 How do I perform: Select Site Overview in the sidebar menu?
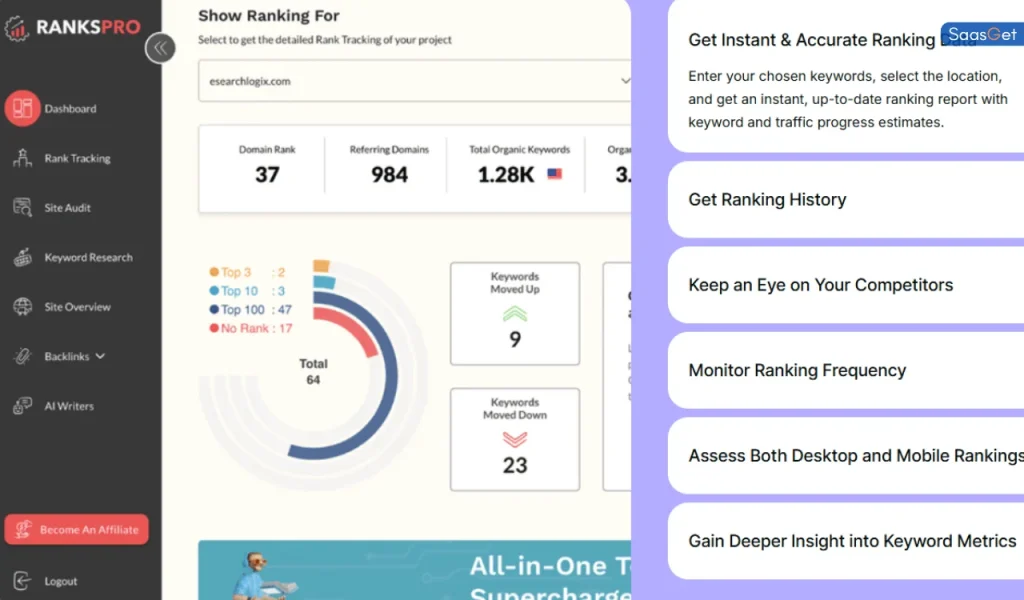(24, 306)
